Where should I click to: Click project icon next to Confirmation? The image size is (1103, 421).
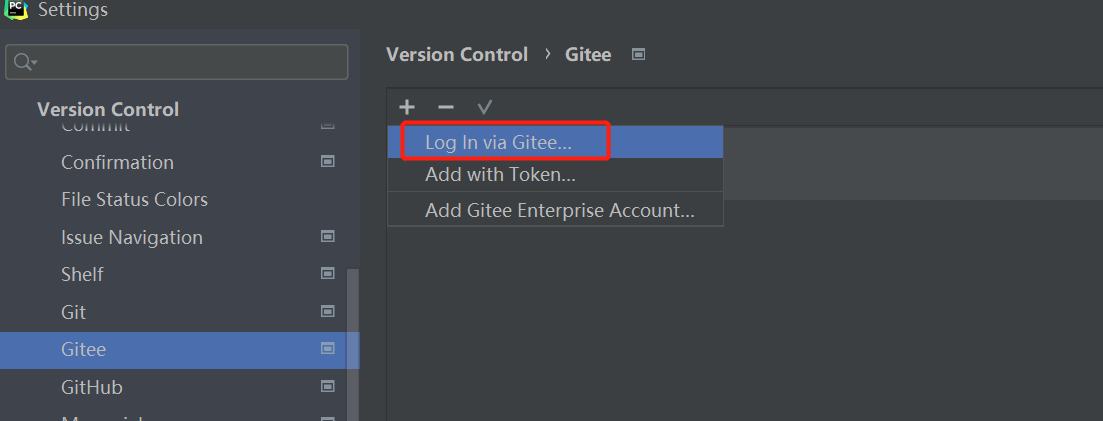point(327,161)
